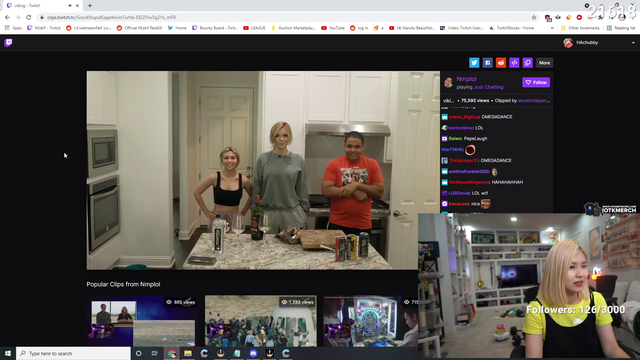Open the popular clip with 1,233 views

click(x=260, y=321)
